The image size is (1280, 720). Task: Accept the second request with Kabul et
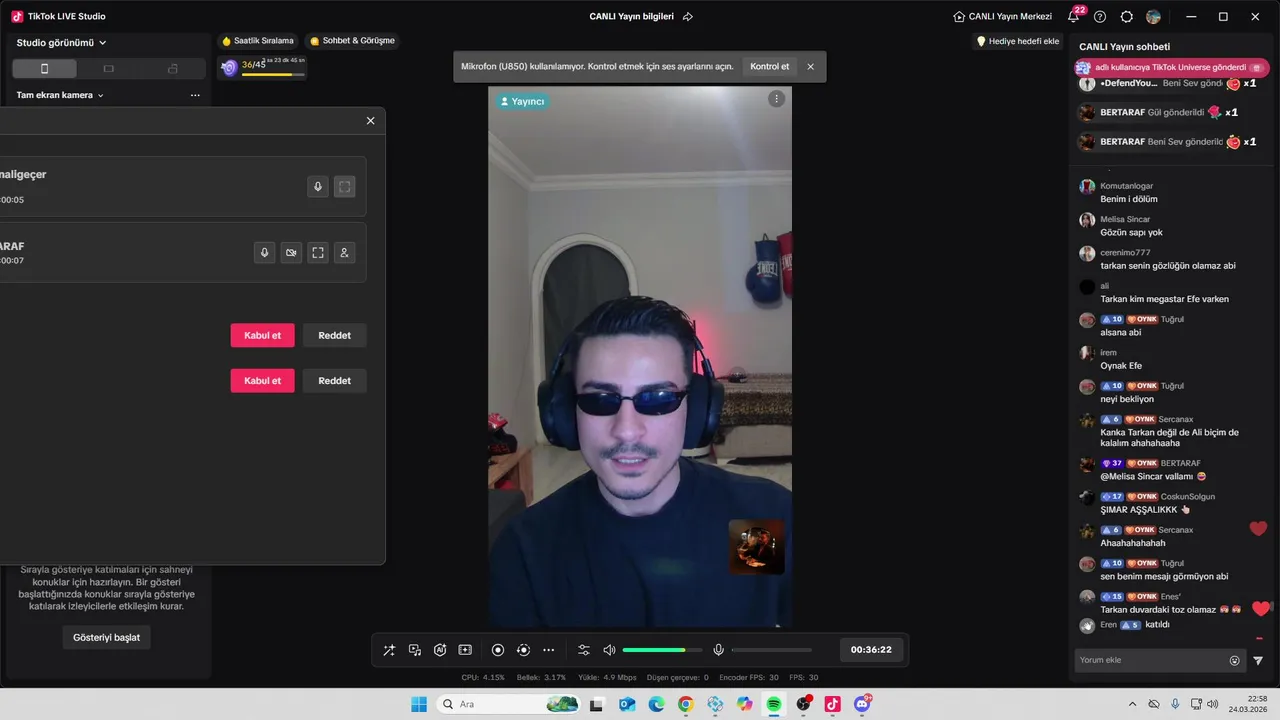(263, 380)
